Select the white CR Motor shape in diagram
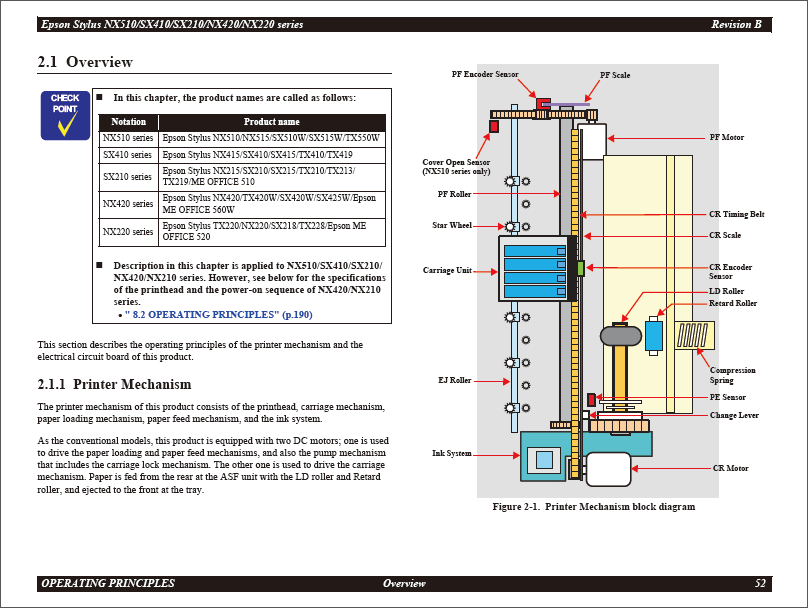 pos(608,468)
